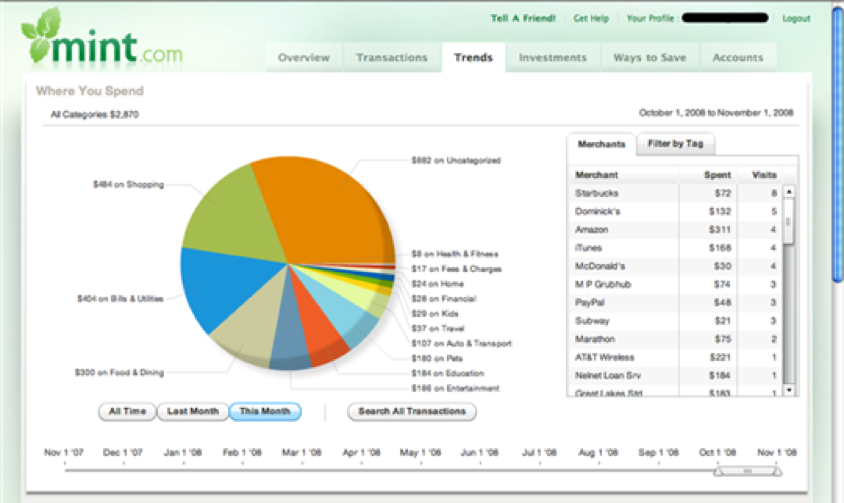Open the Overview tab
Image resolution: width=844 pixels, height=503 pixels.
(x=304, y=58)
